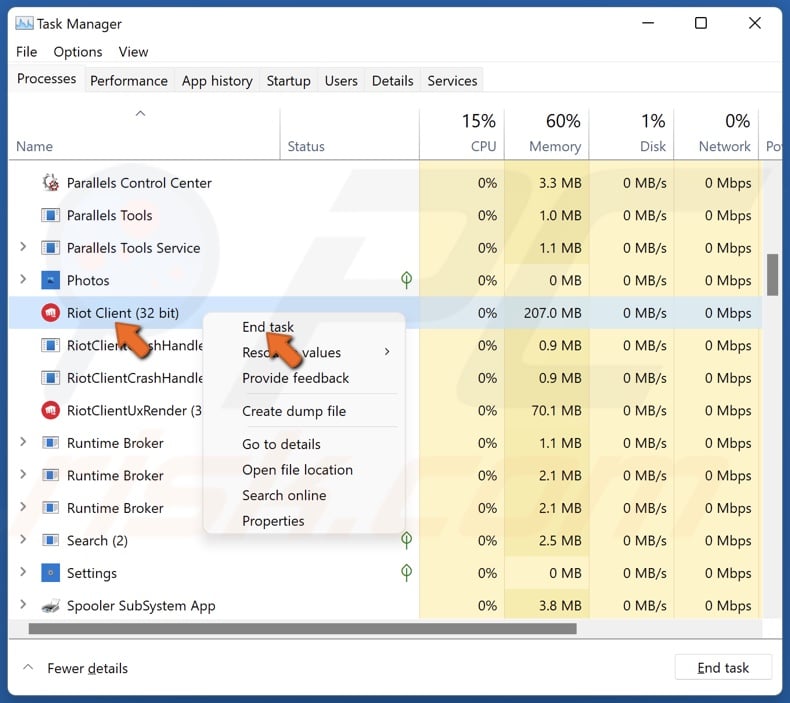The height and width of the screenshot is (703, 790).
Task: Sort by the Network column header
Action: (716, 134)
